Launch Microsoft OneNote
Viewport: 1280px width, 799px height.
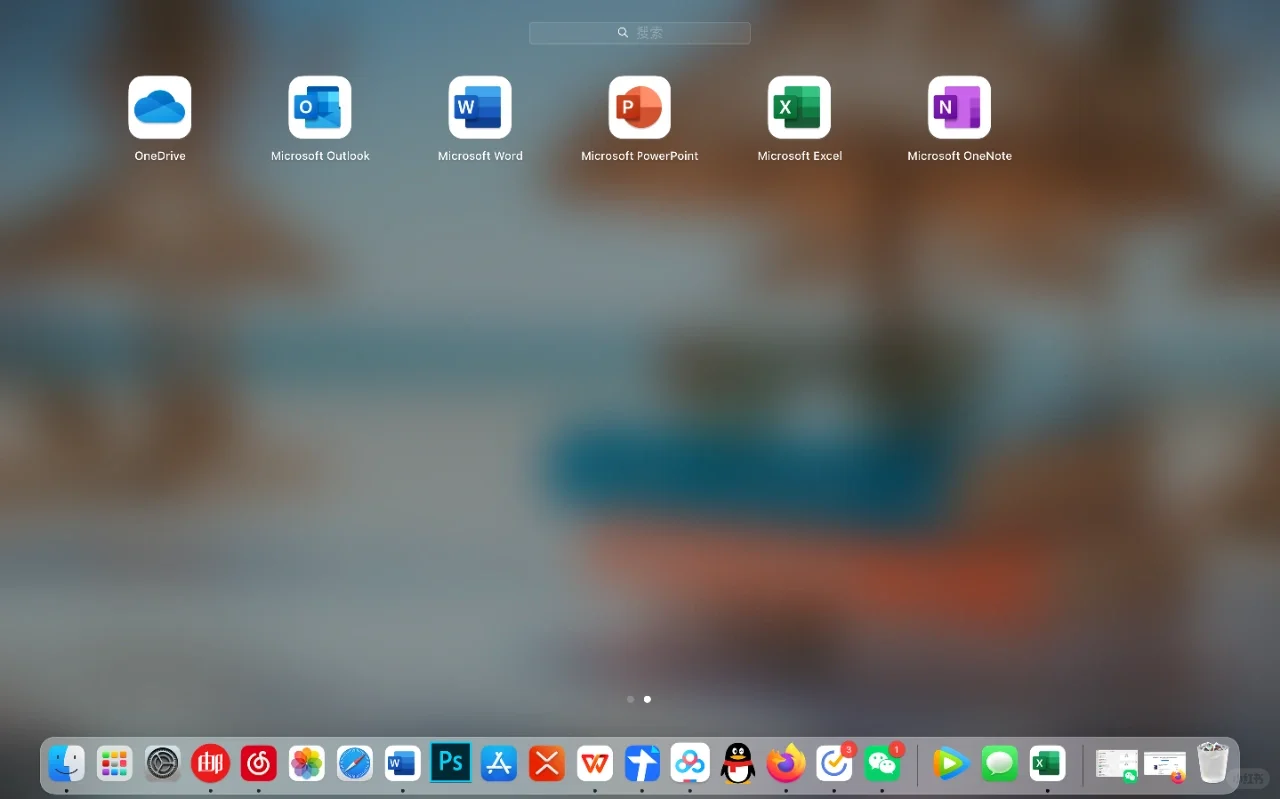point(960,107)
